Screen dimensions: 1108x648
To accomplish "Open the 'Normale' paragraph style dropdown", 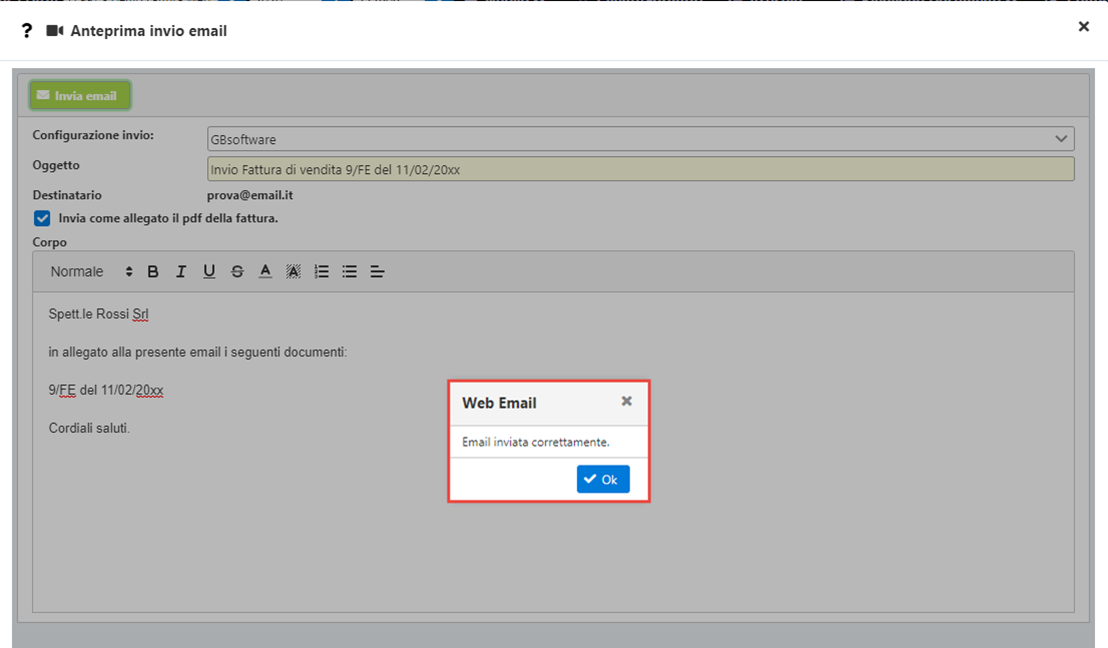I will (x=91, y=271).
